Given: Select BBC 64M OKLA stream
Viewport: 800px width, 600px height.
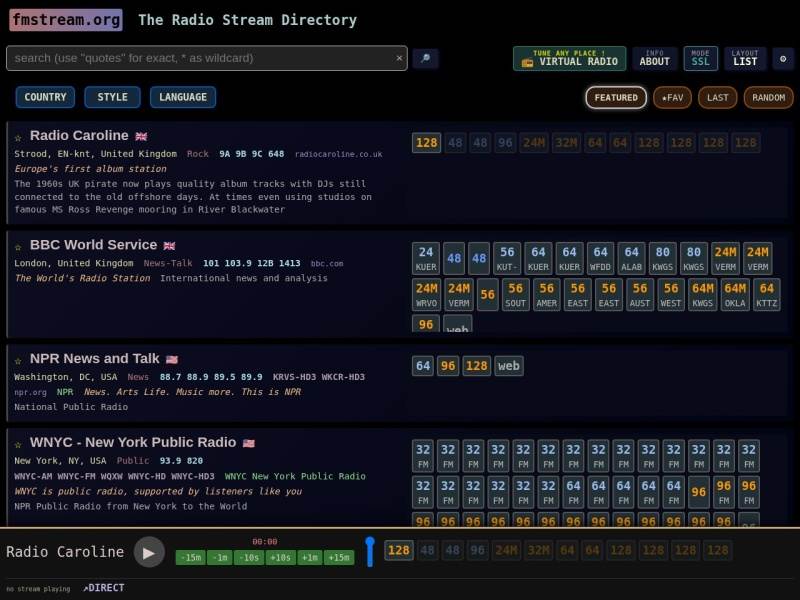Looking at the screenshot, I should [735, 294].
